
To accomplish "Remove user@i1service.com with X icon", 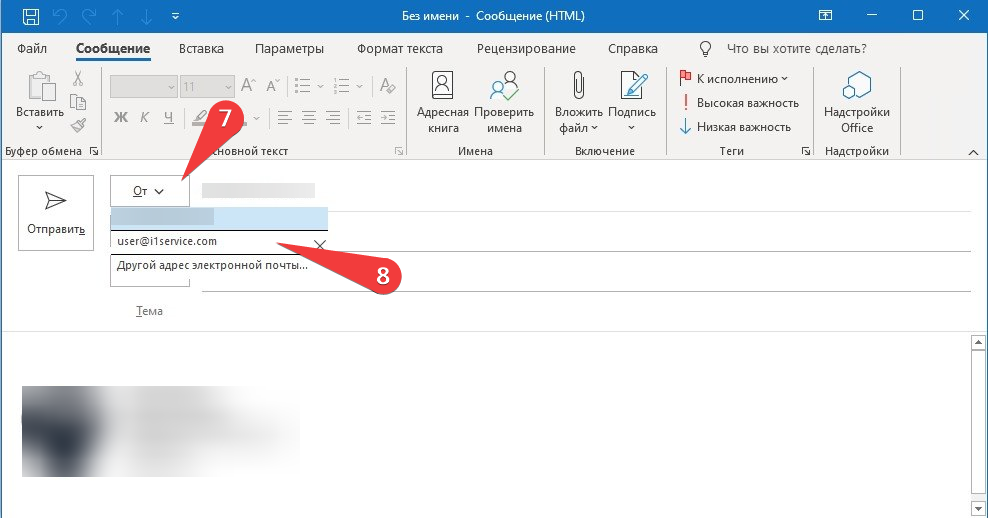I will pyautogui.click(x=320, y=245).
